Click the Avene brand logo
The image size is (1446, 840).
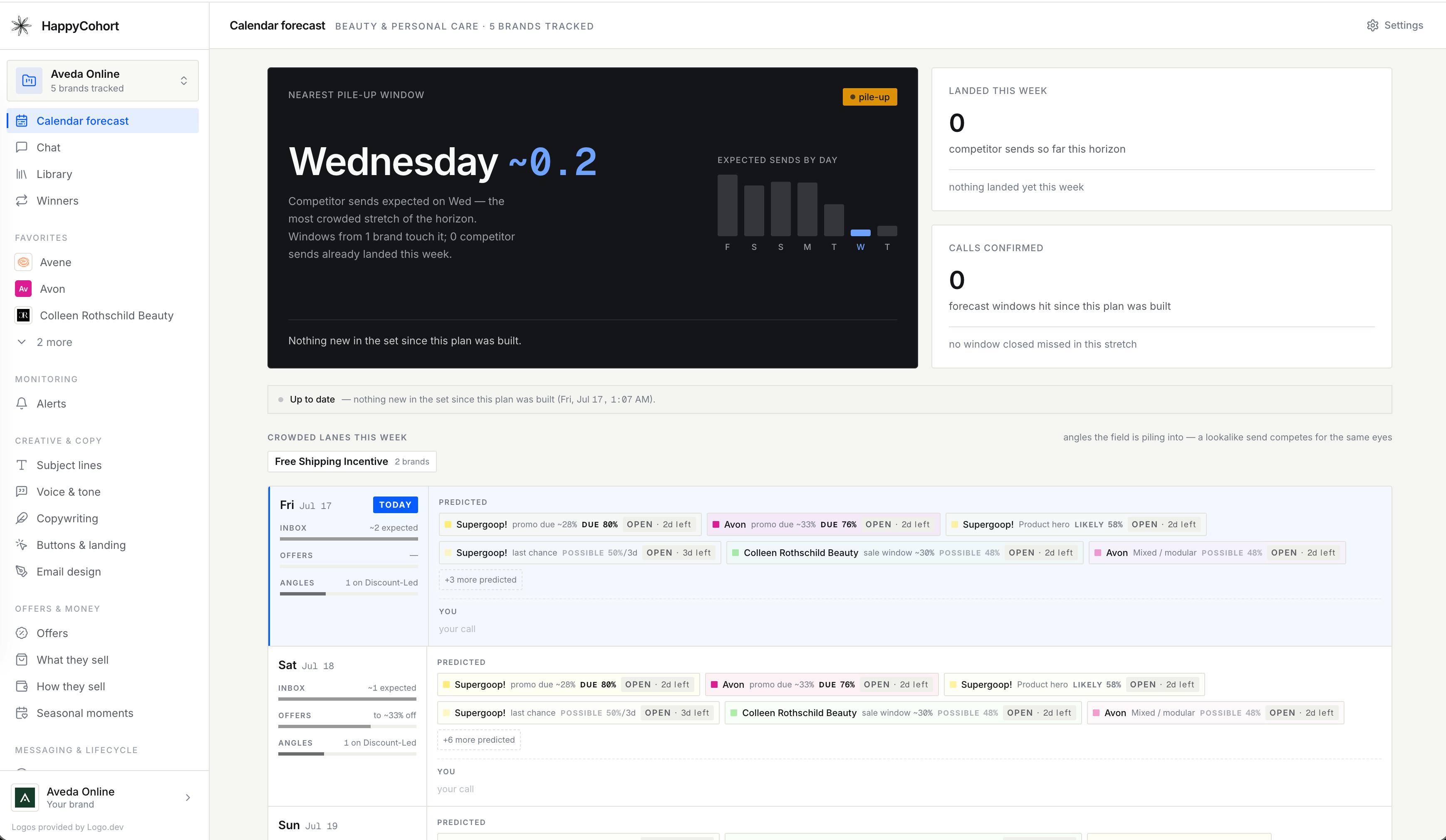pyautogui.click(x=24, y=262)
